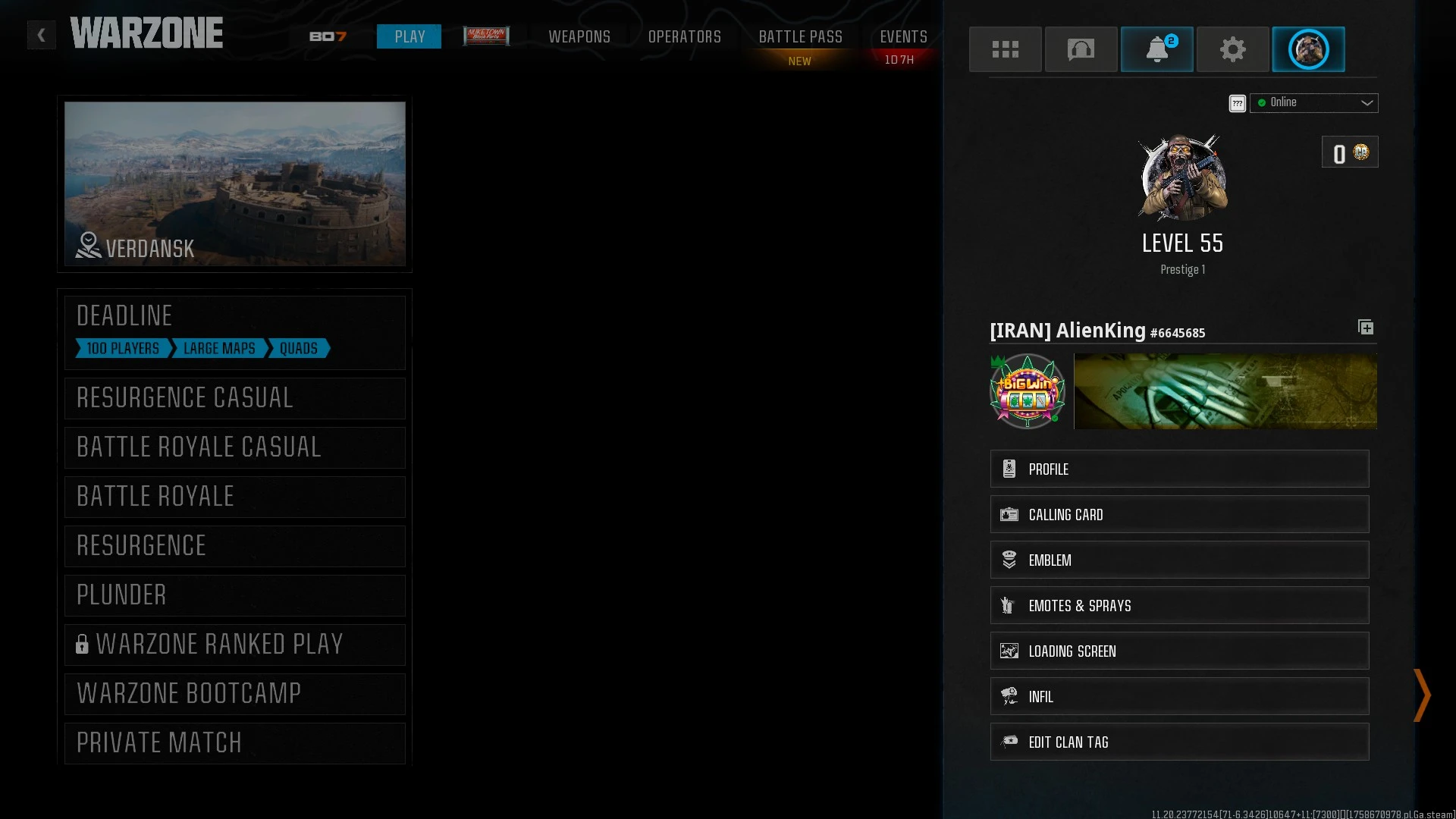Open the Nuketown event banner icon
1456x819 pixels.
coord(486,36)
